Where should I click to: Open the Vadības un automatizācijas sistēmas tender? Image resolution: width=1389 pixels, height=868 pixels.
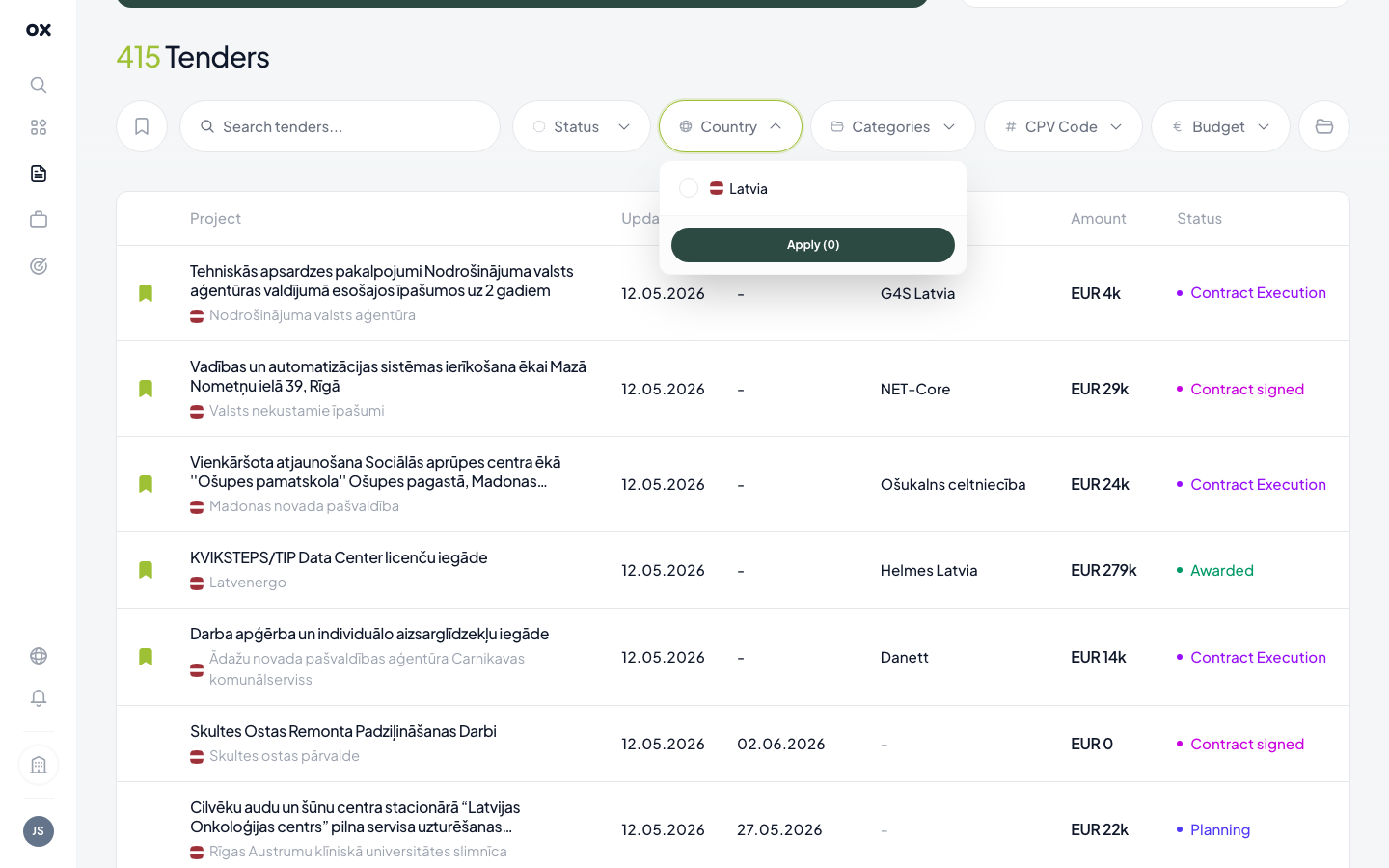click(388, 376)
